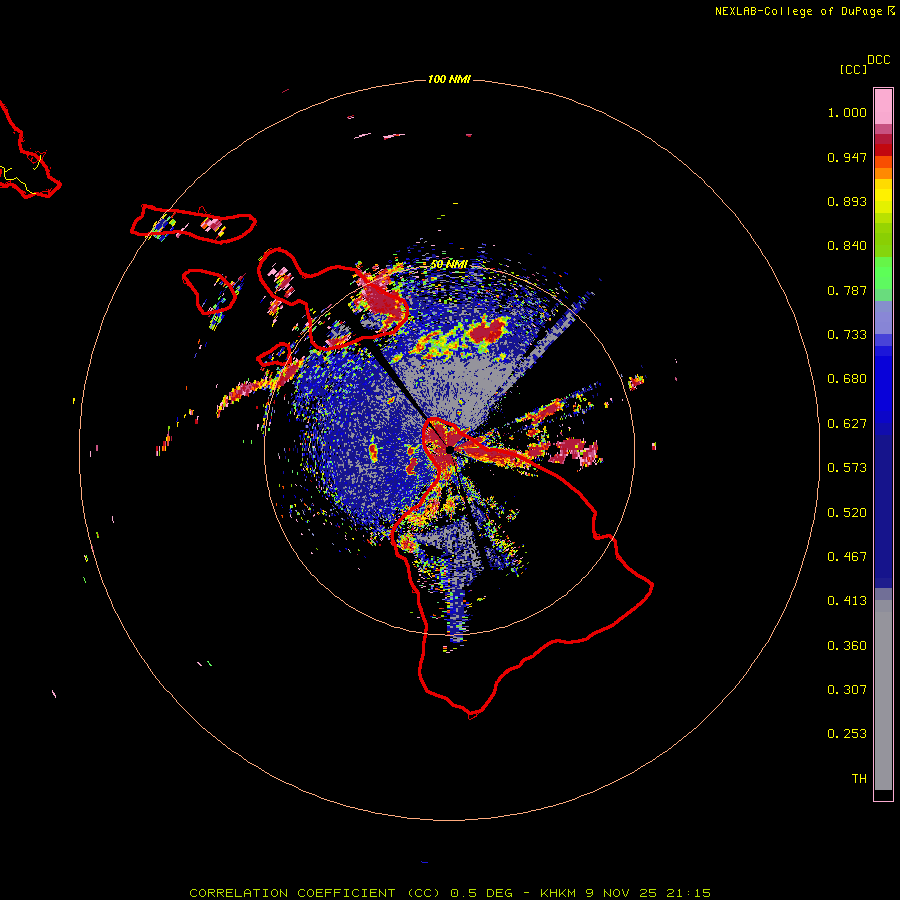Click the TH threshold label on scale

859,779
